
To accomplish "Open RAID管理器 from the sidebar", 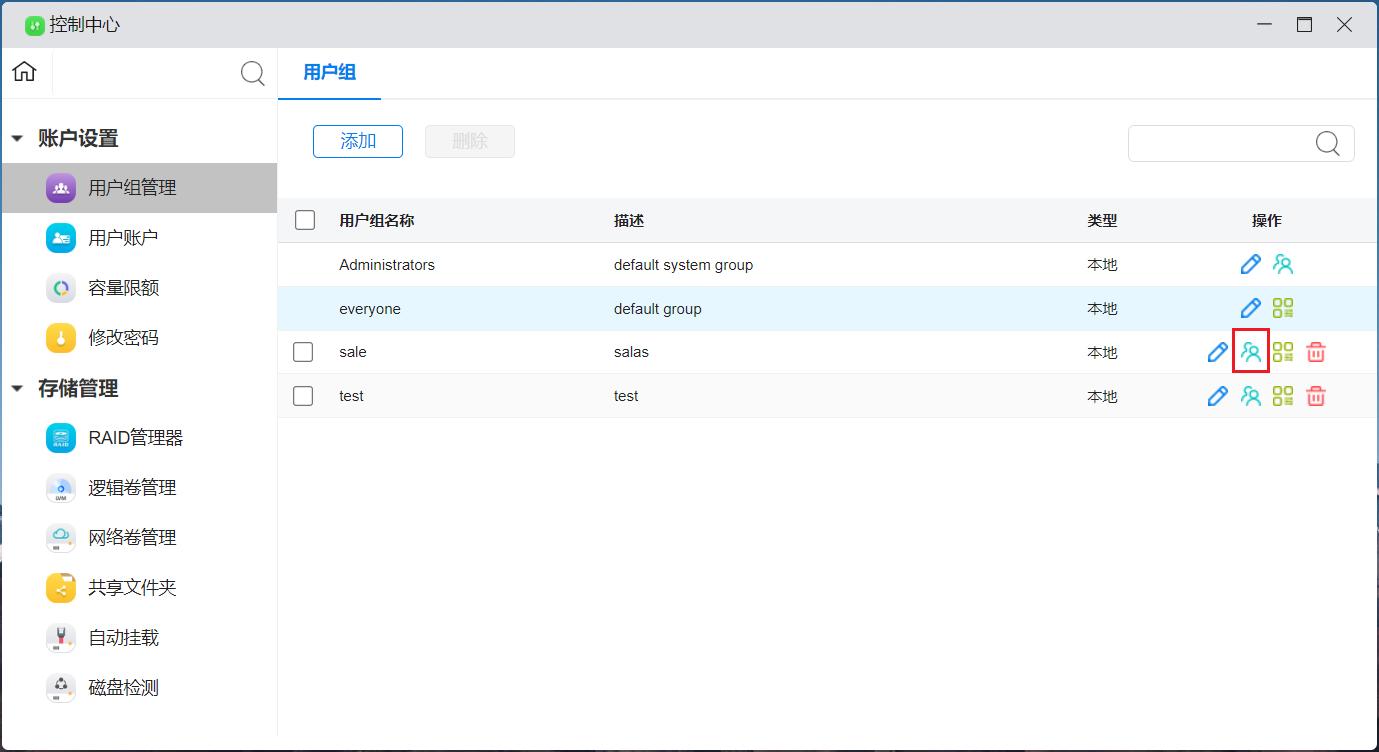I will tap(135, 438).
